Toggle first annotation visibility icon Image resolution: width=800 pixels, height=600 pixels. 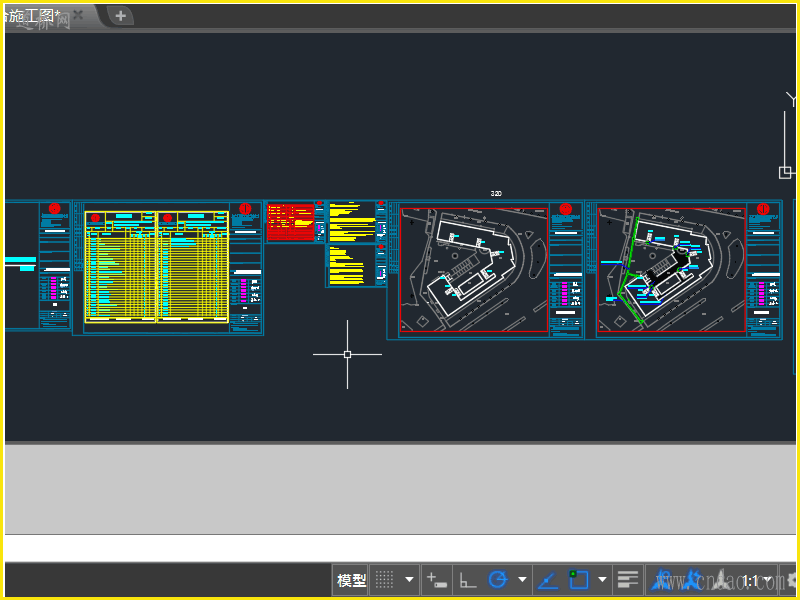662,580
